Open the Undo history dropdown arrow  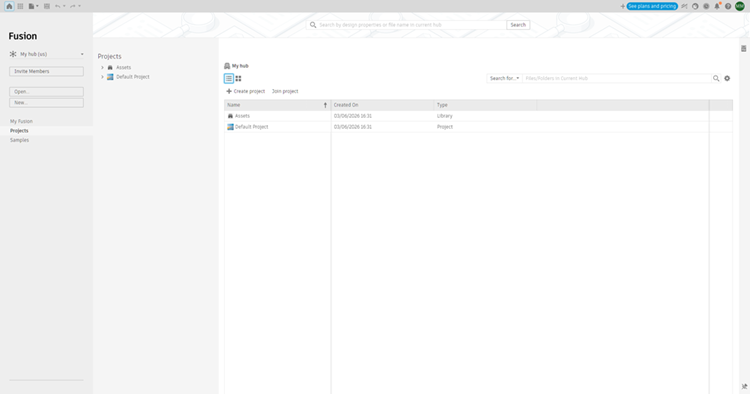(64, 6)
